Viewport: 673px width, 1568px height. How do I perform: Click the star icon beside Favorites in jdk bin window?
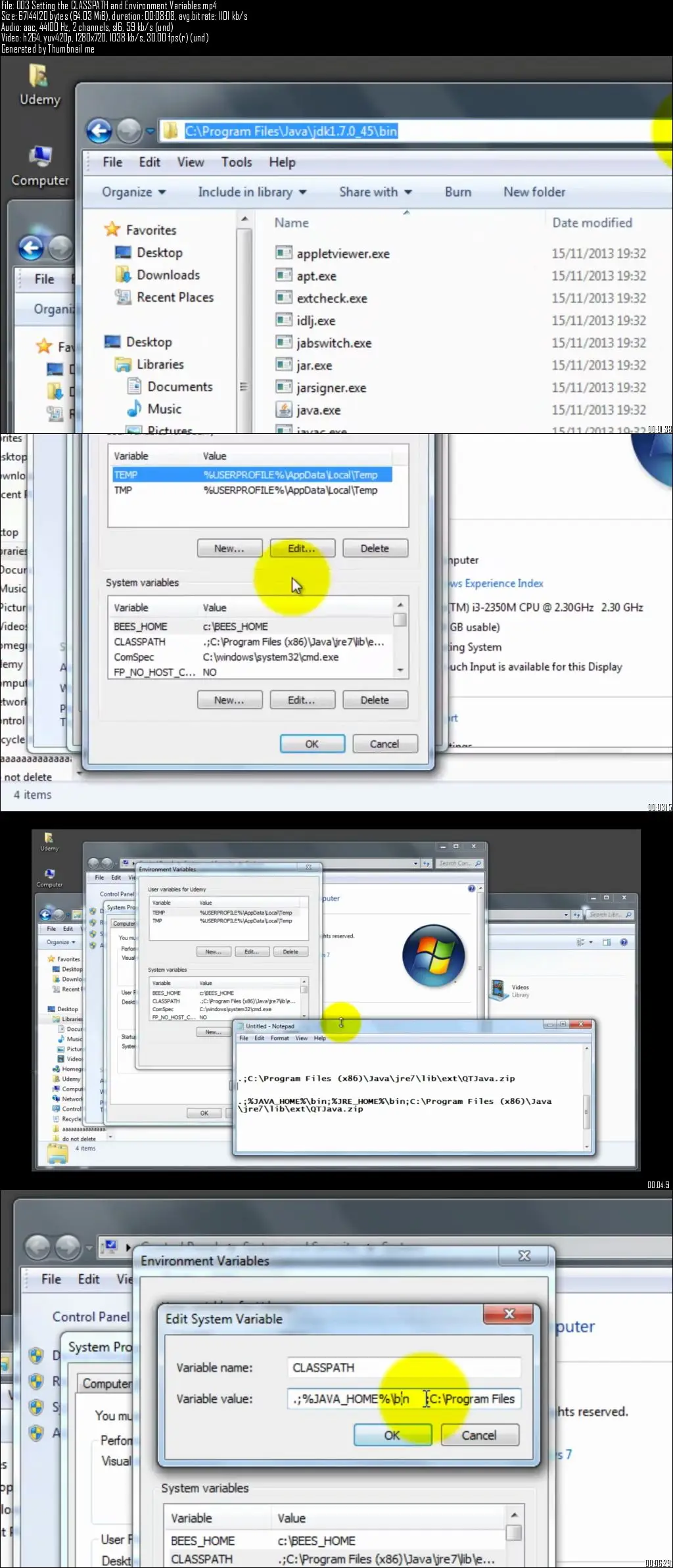pos(112,229)
